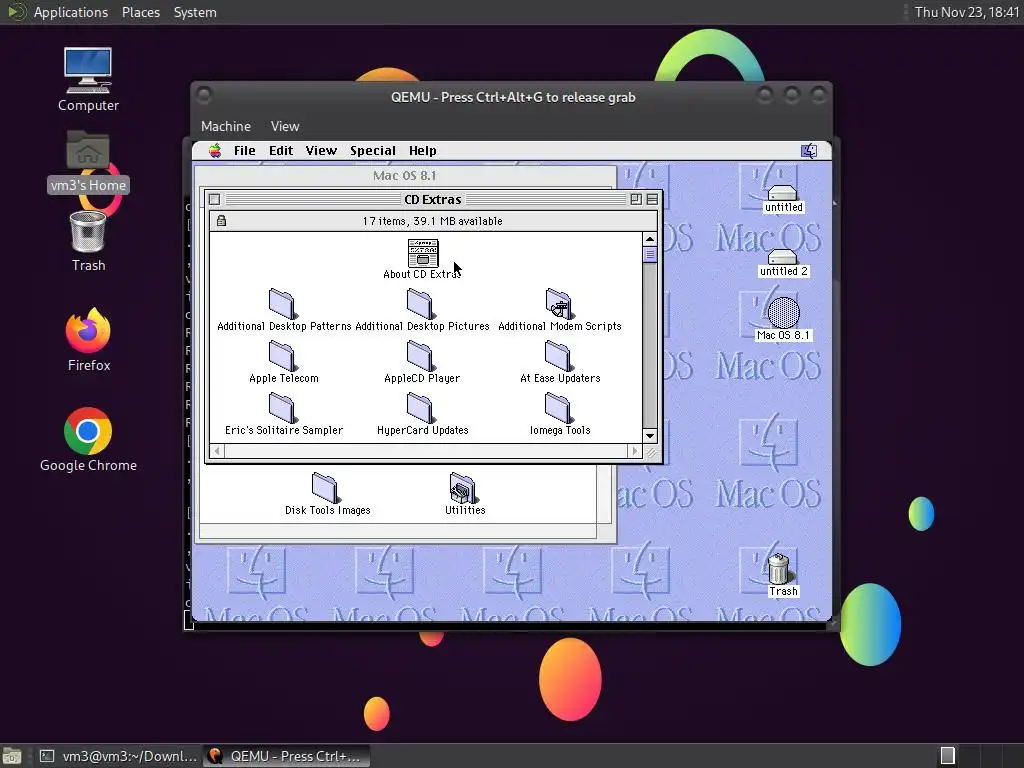Screen dimensions: 1024x768
Task: Open the About CD Extras document icon
Action: coord(423,253)
